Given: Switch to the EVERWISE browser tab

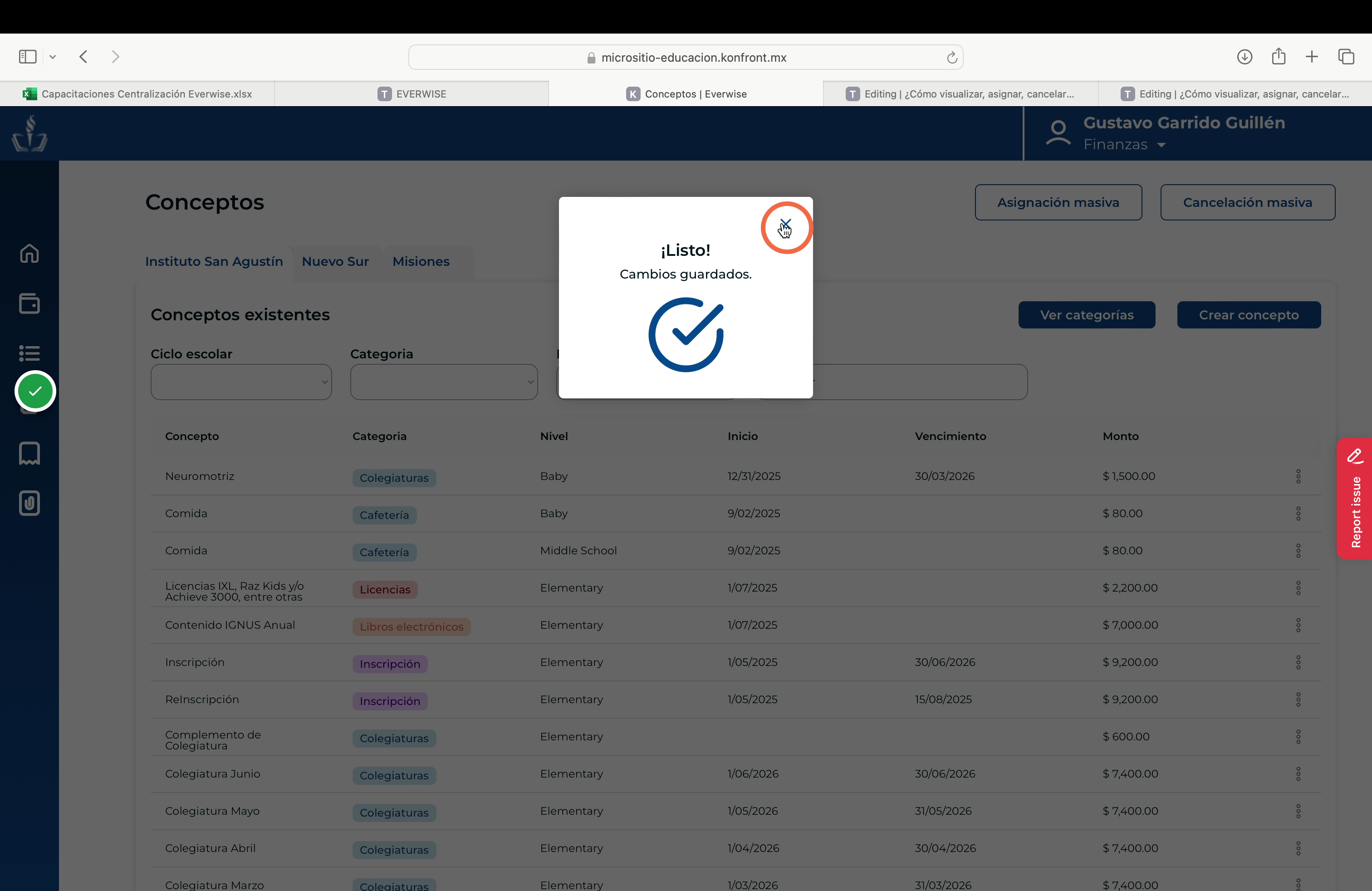Looking at the screenshot, I should (x=412, y=94).
